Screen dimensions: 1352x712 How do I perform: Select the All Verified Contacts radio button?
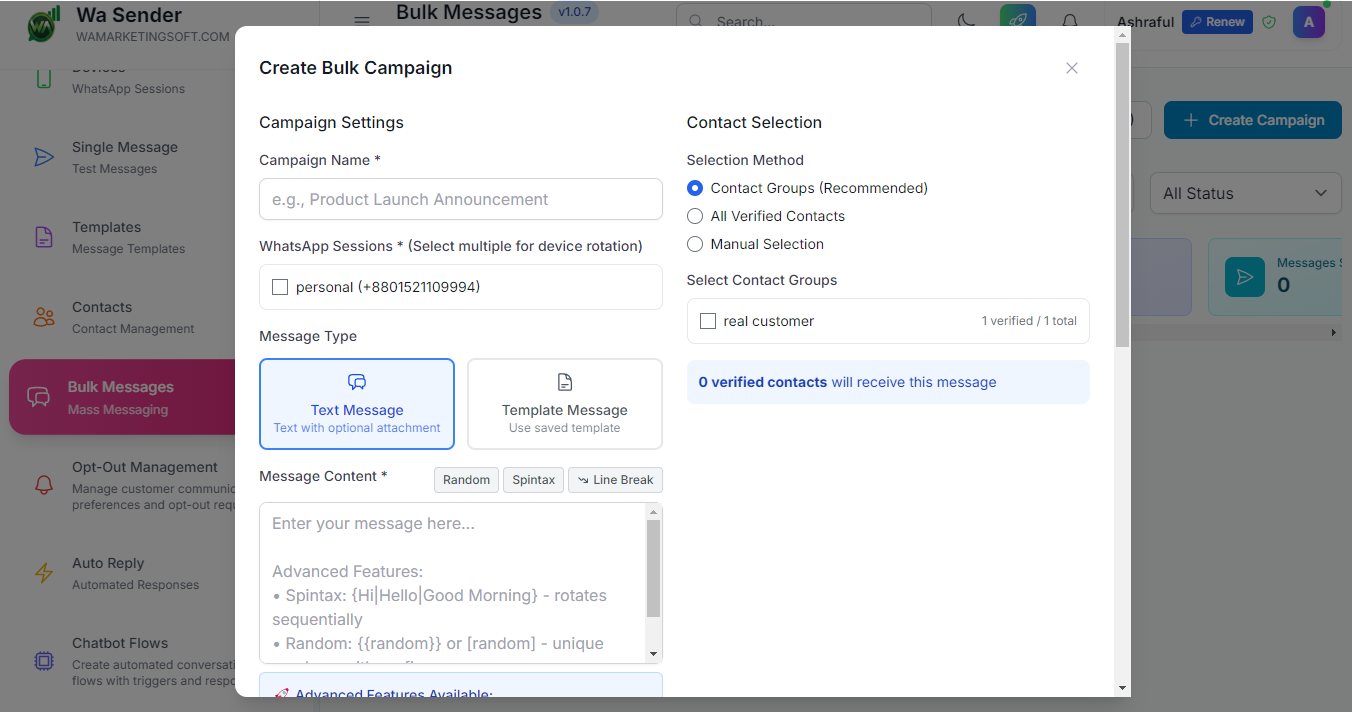click(x=695, y=216)
